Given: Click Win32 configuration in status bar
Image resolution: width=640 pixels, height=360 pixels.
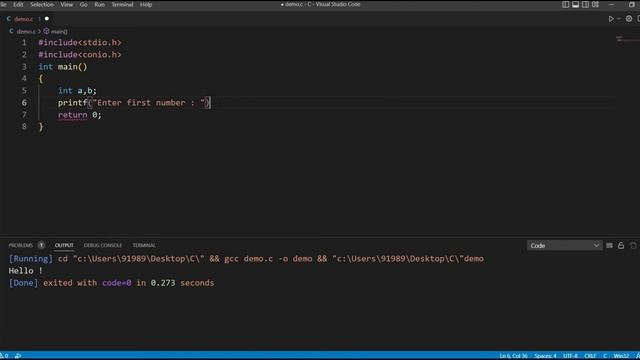Looking at the screenshot, I should tap(621, 356).
